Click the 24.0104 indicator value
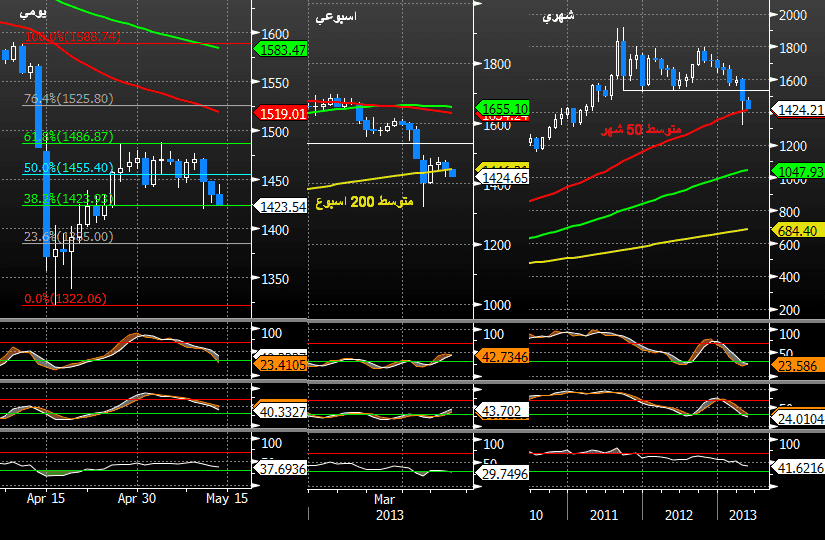 coord(800,418)
